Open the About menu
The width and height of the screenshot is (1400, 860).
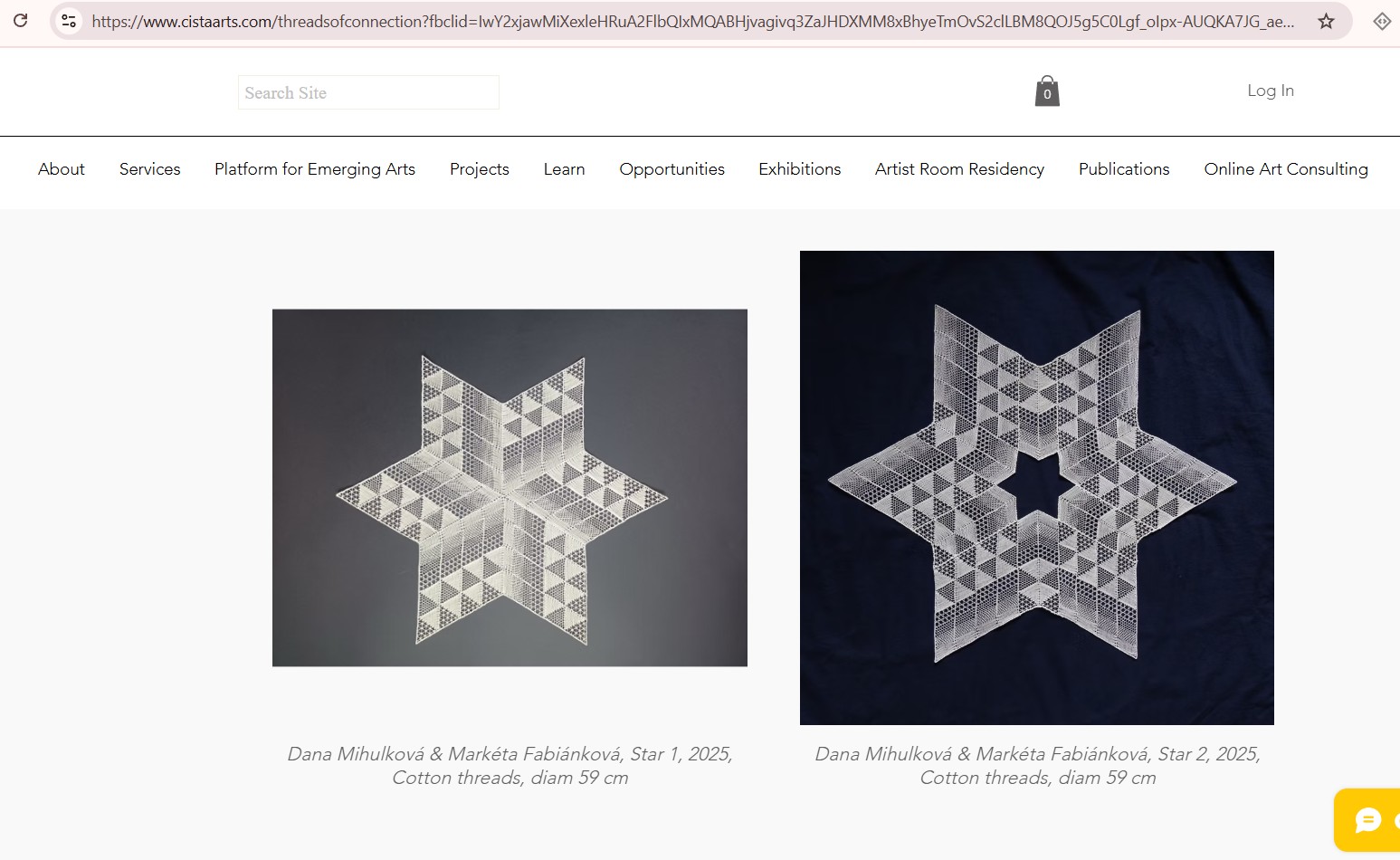62,169
